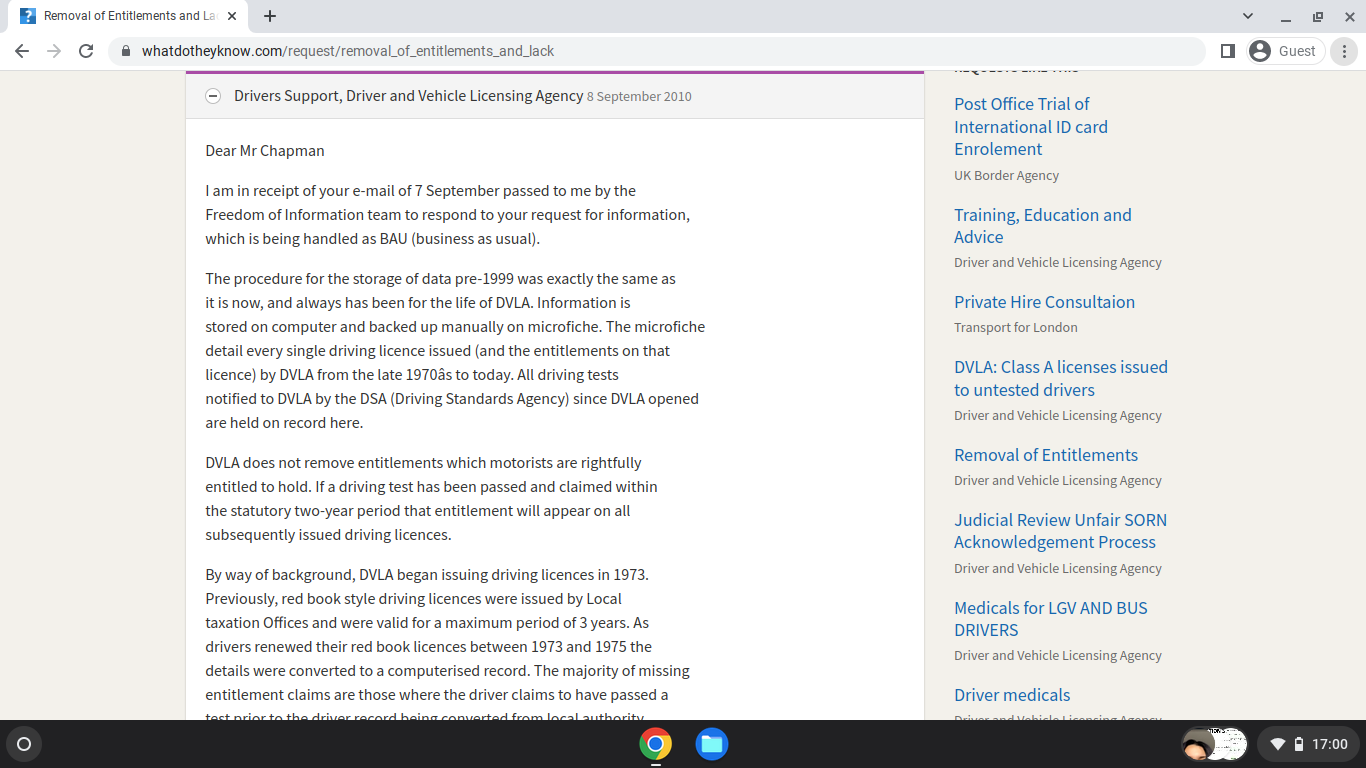The height and width of the screenshot is (768, 1366).
Task: Restore the browser window size
Action: 1317,16
